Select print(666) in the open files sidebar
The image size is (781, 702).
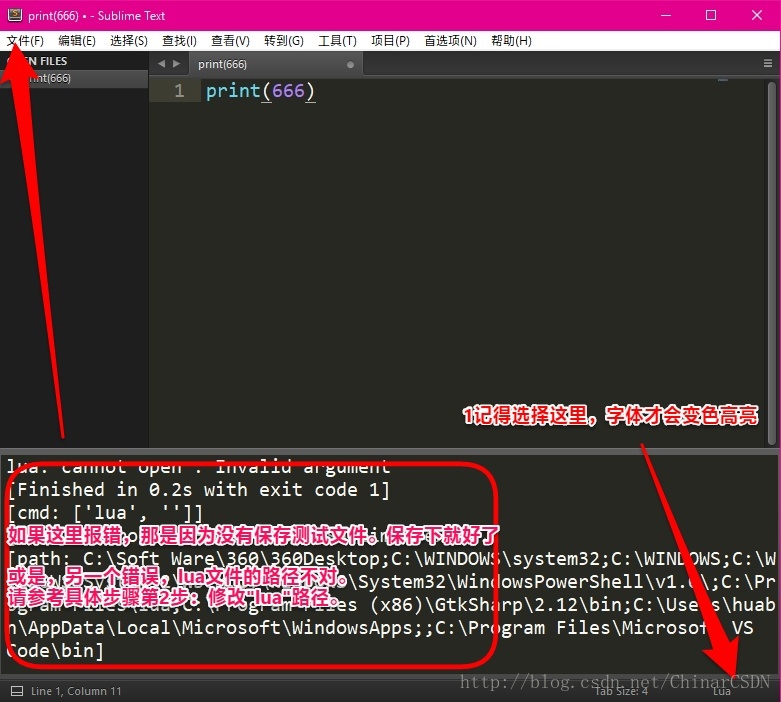tap(74, 78)
